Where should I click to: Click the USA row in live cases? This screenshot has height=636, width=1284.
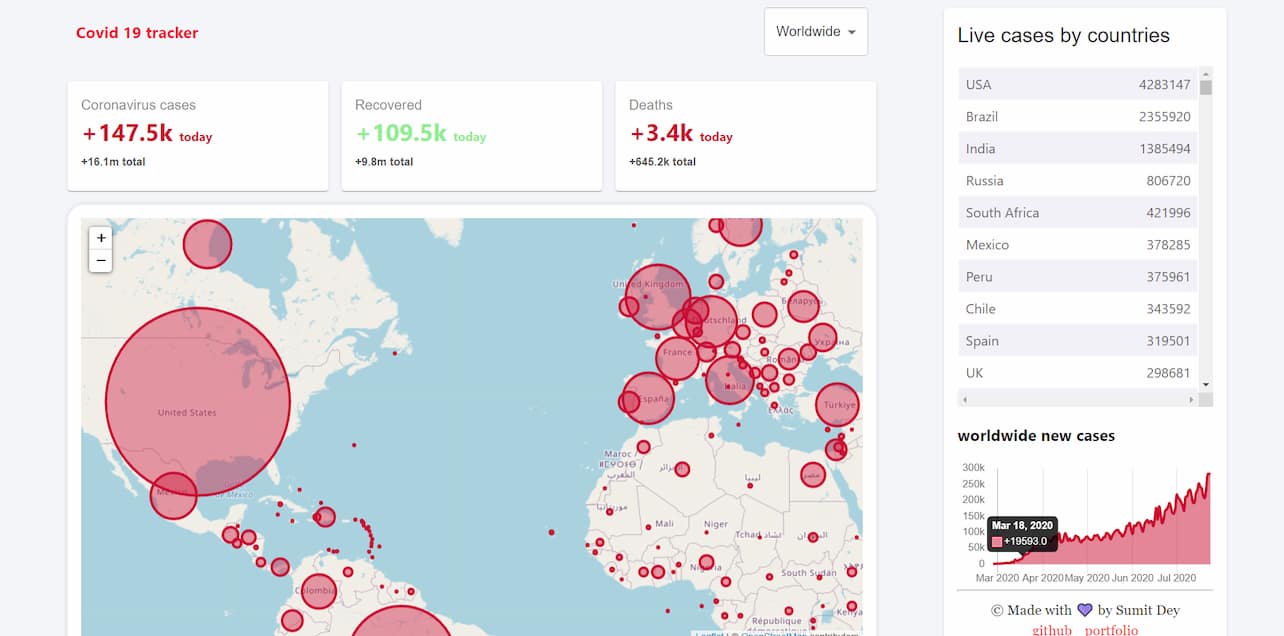point(1077,84)
